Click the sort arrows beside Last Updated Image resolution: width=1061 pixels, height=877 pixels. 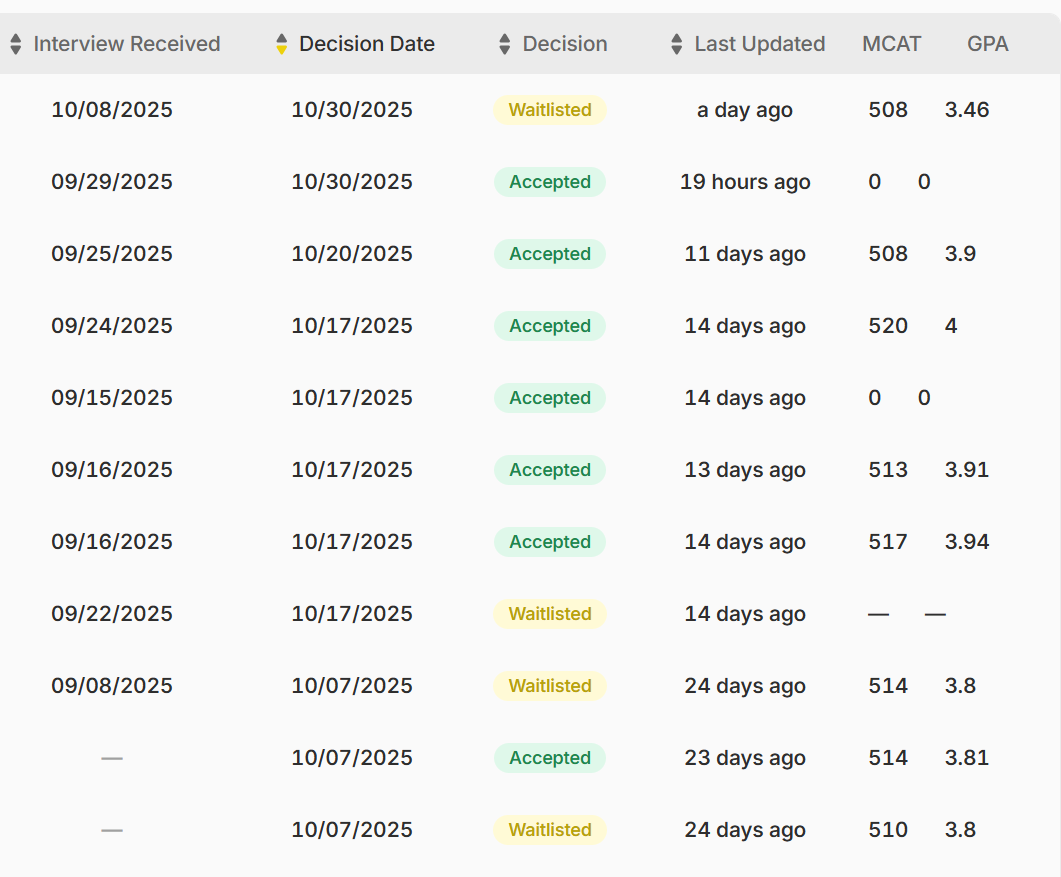pos(677,44)
